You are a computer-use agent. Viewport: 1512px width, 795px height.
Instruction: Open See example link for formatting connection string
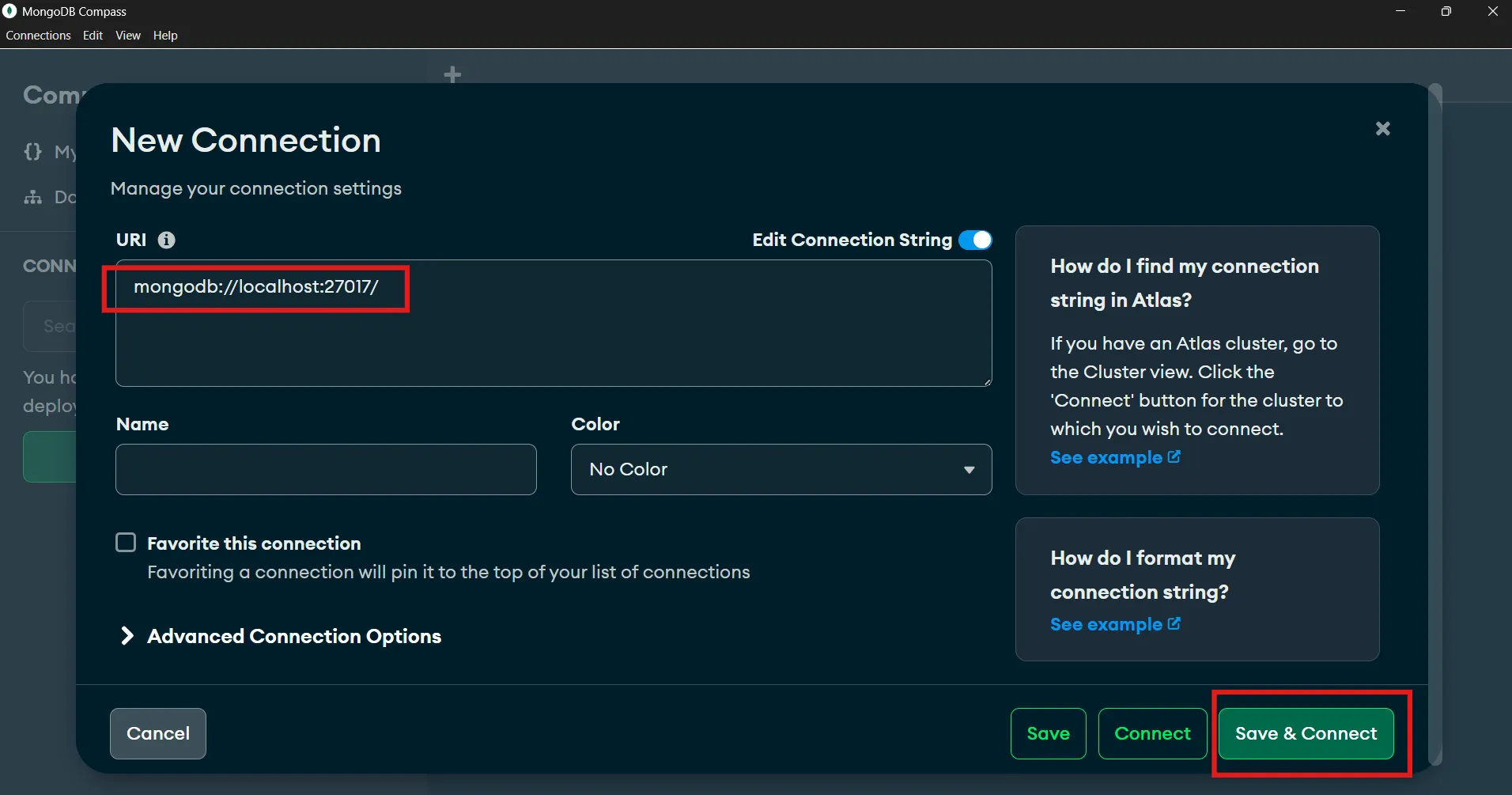pyautogui.click(x=1115, y=624)
